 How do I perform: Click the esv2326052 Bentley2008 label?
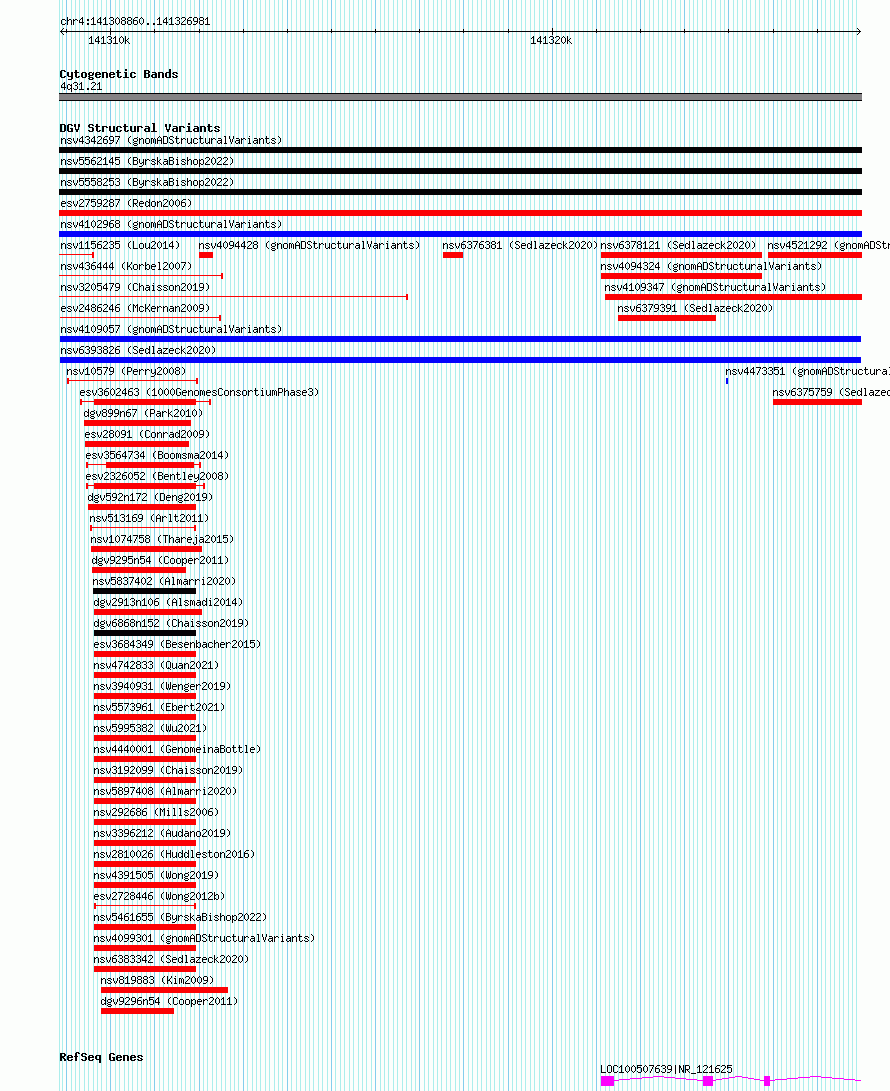click(x=157, y=477)
